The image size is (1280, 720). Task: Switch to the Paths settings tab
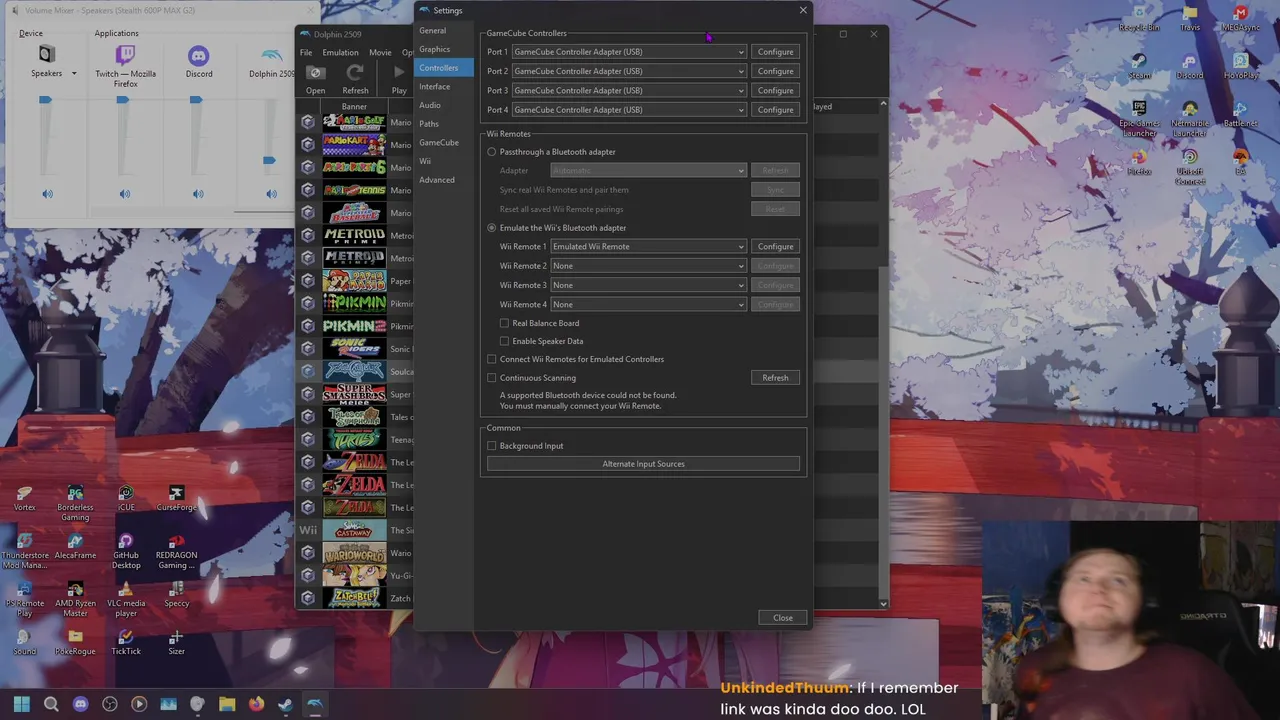pyautogui.click(x=444, y=124)
